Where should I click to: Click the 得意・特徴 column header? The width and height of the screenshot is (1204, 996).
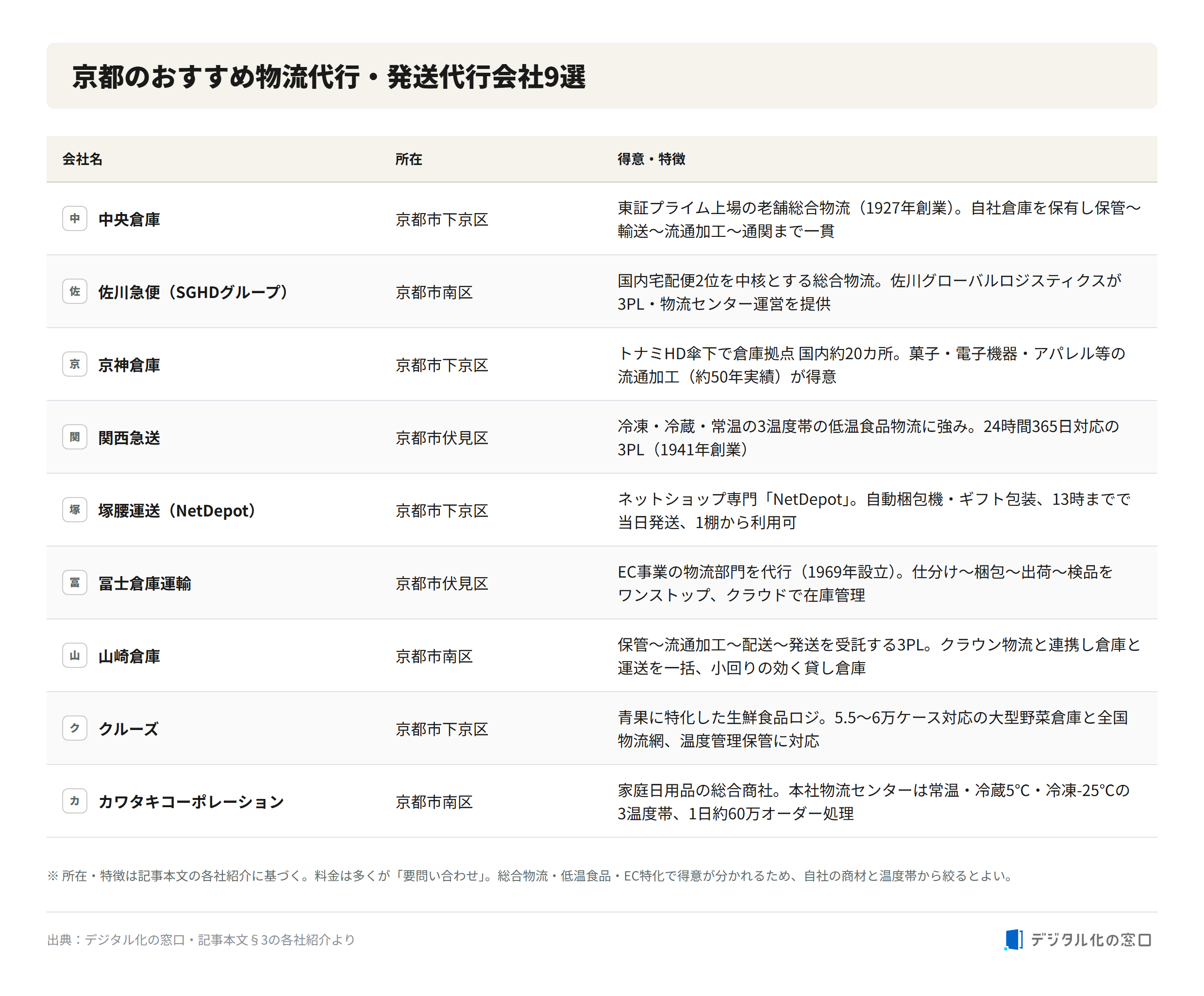pos(652,159)
